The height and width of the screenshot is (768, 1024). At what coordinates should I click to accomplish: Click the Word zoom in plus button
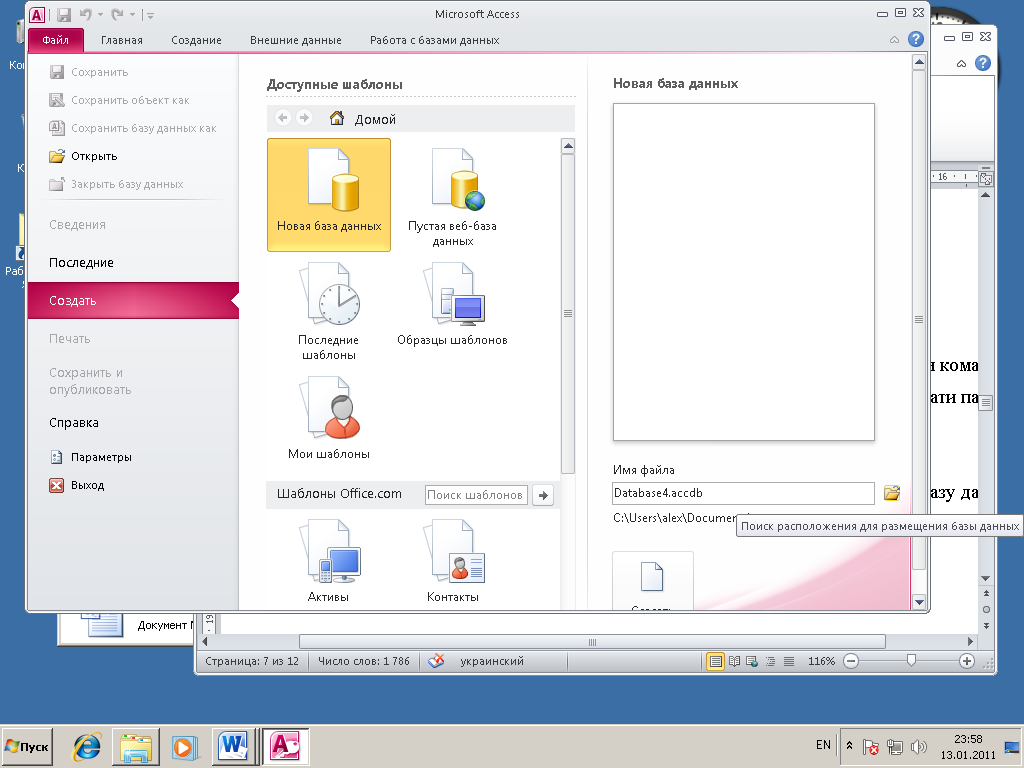pyautogui.click(x=967, y=662)
